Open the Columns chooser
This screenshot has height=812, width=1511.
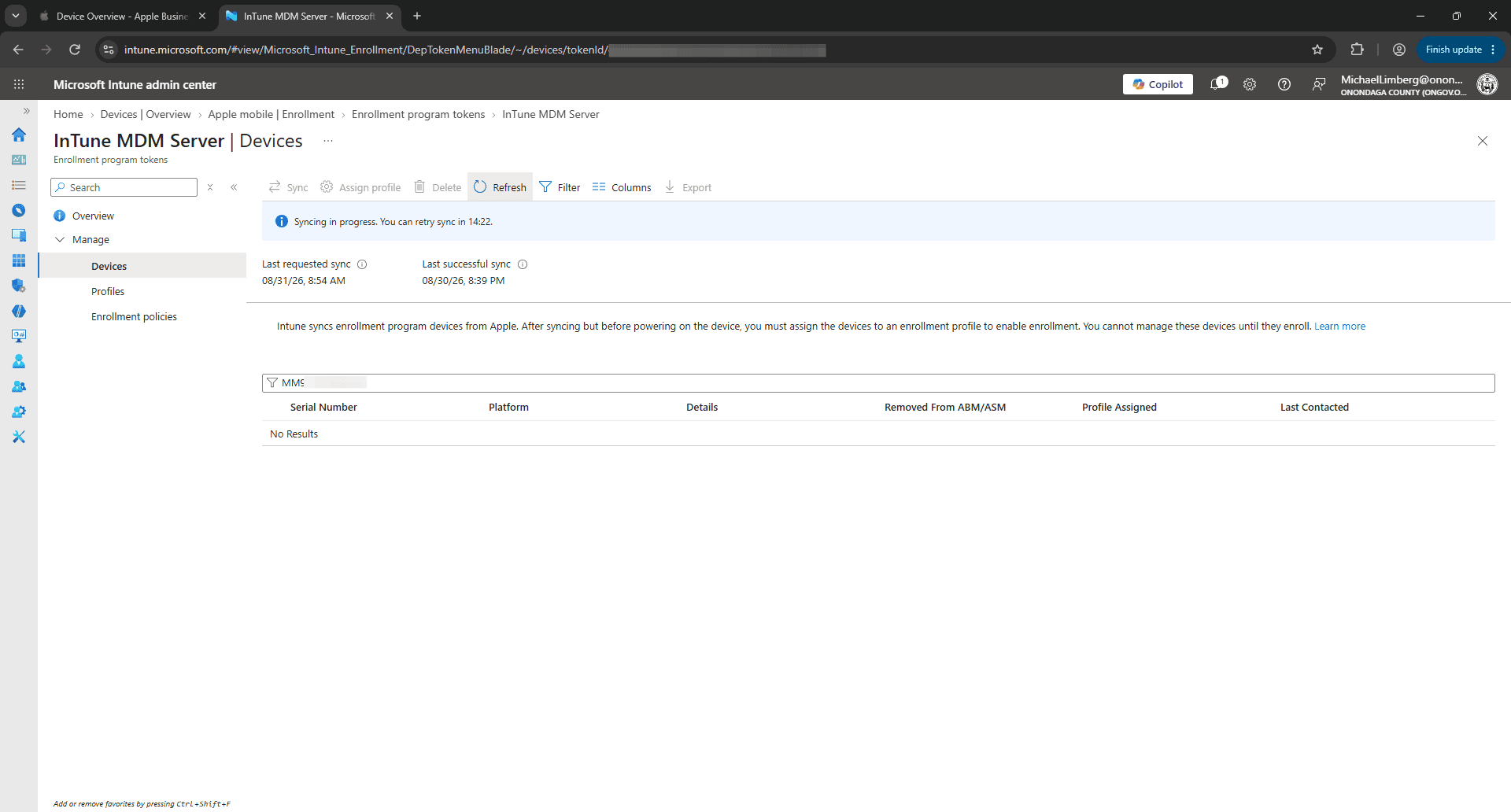(x=622, y=187)
